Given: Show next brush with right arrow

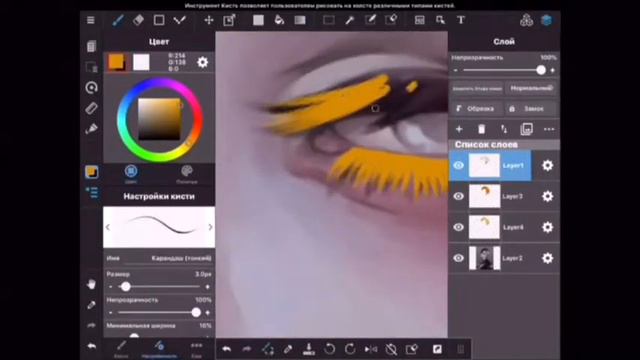Looking at the screenshot, I should point(210,227).
